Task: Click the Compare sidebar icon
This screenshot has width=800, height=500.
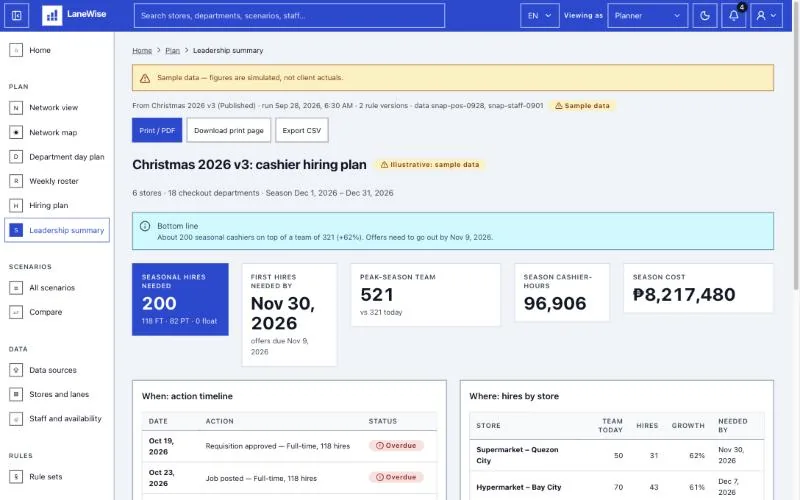Action: click(x=16, y=312)
